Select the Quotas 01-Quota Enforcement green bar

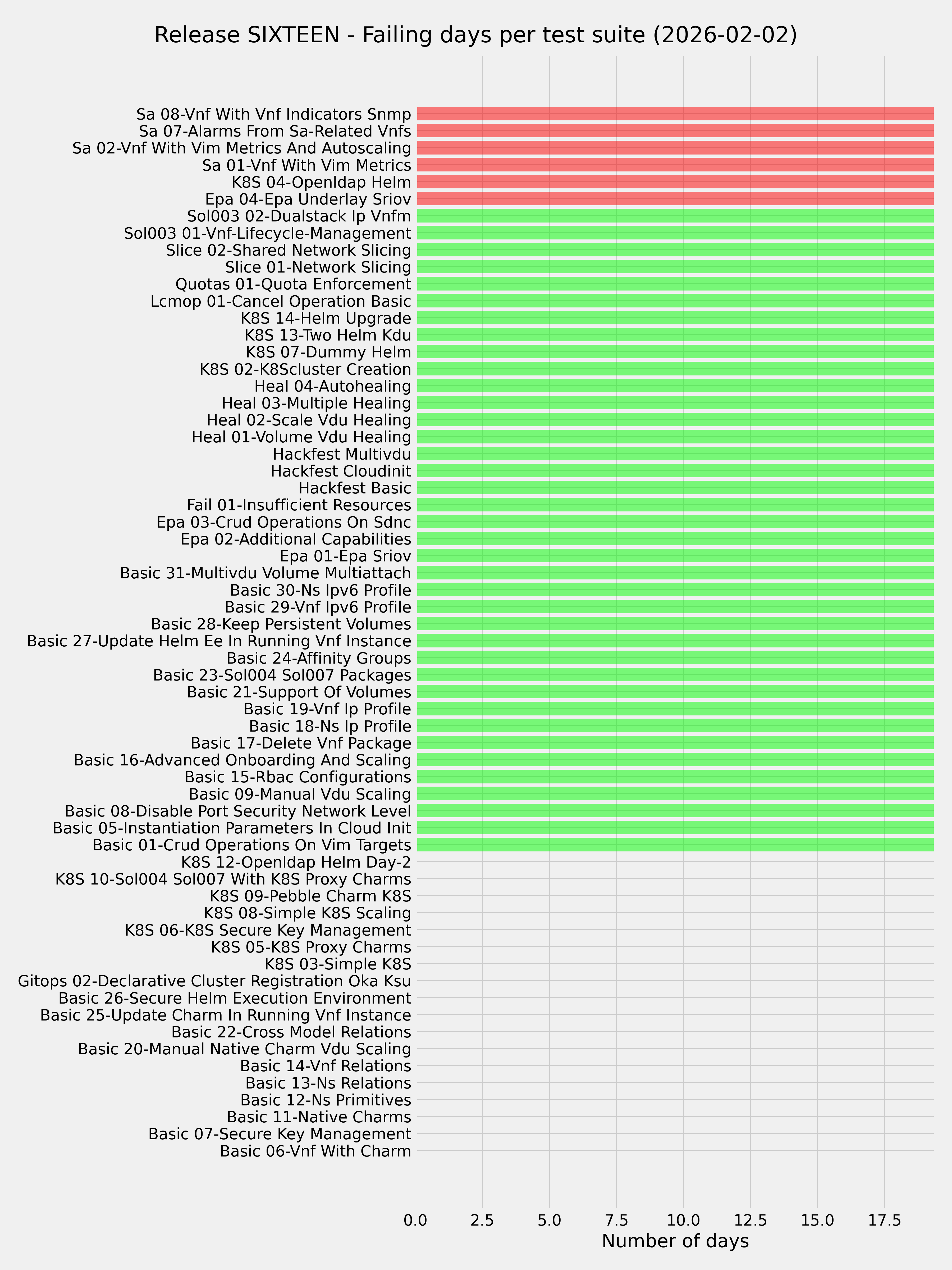(675, 284)
